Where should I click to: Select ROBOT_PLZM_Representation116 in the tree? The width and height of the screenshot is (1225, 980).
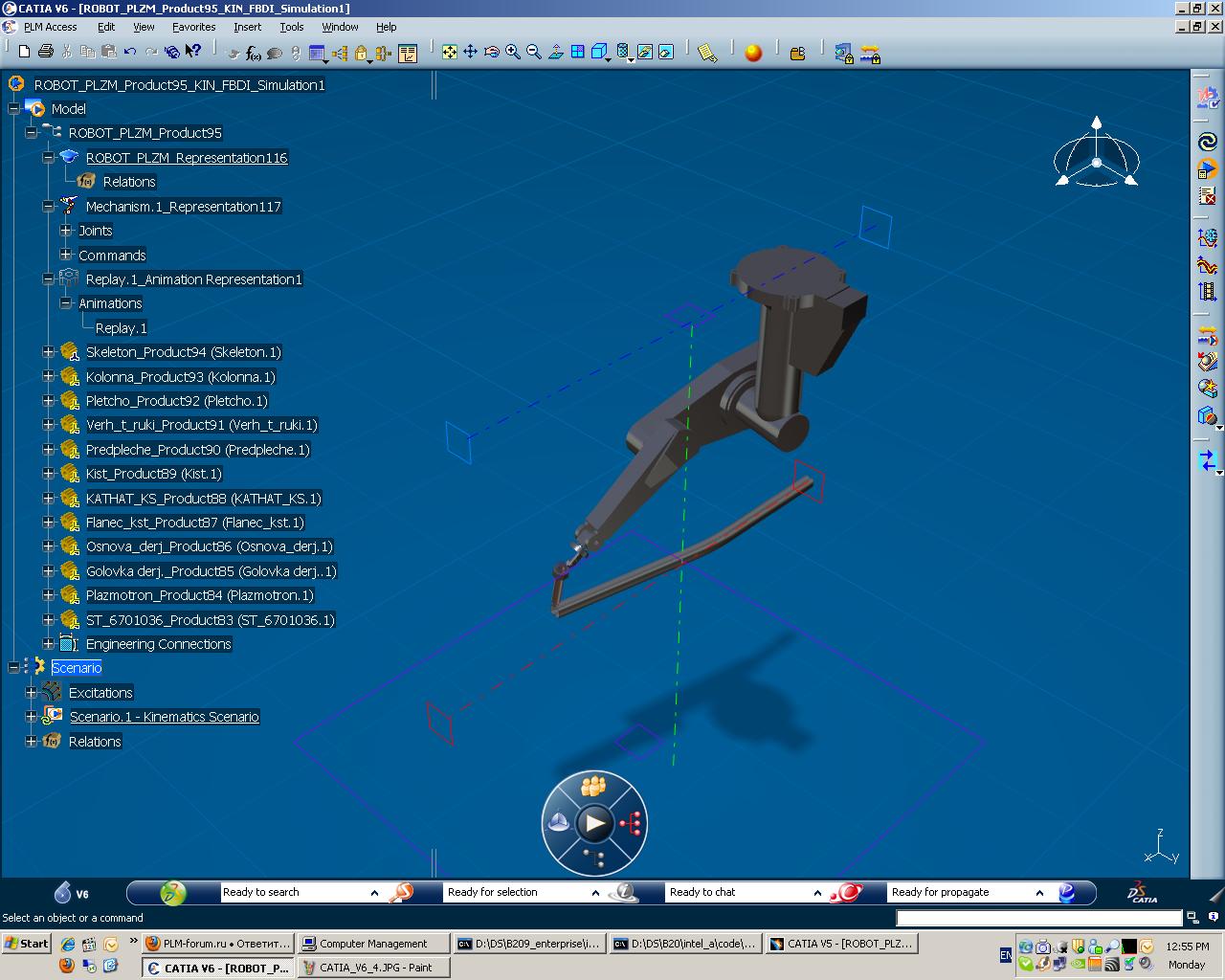187,158
